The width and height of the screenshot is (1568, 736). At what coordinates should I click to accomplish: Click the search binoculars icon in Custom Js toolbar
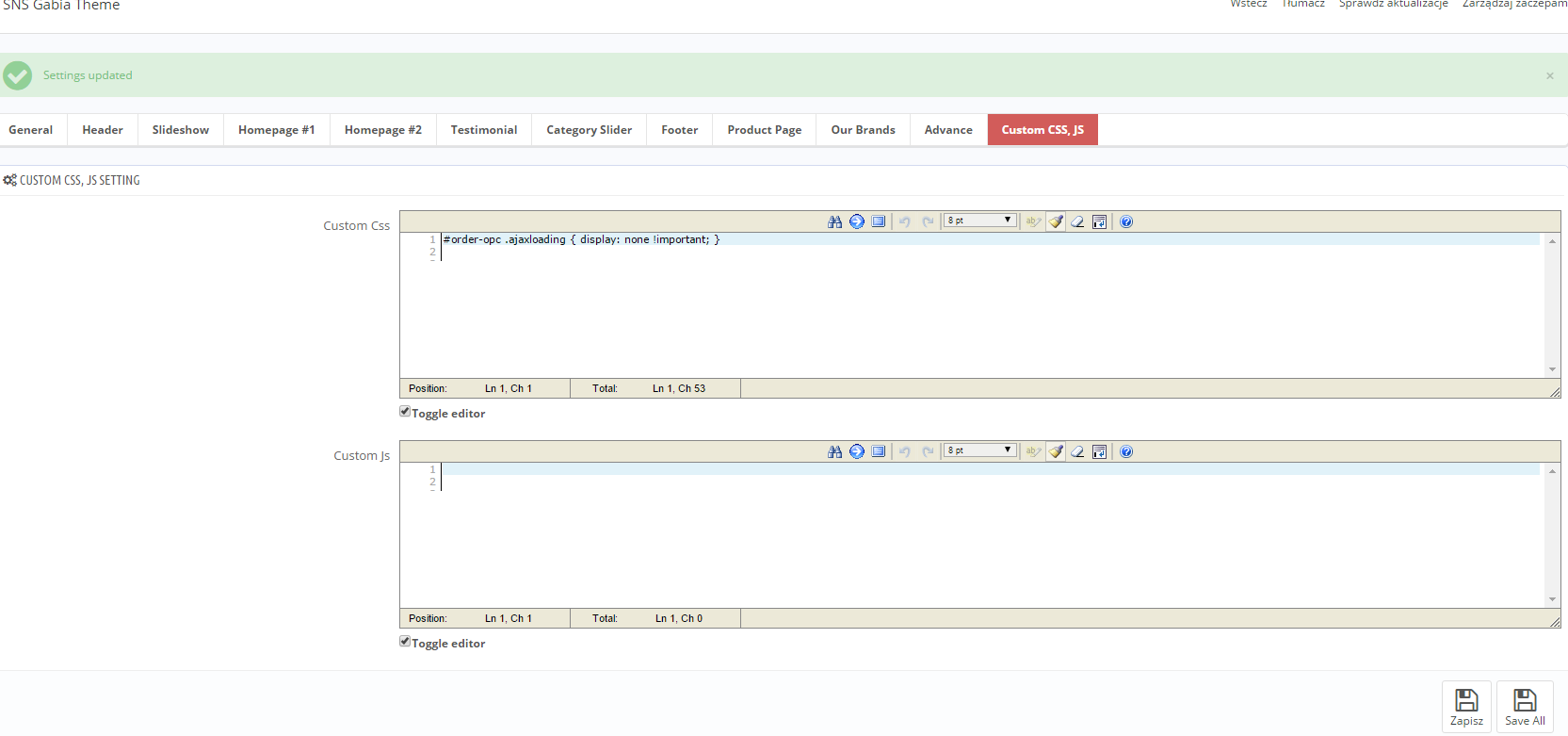click(834, 451)
